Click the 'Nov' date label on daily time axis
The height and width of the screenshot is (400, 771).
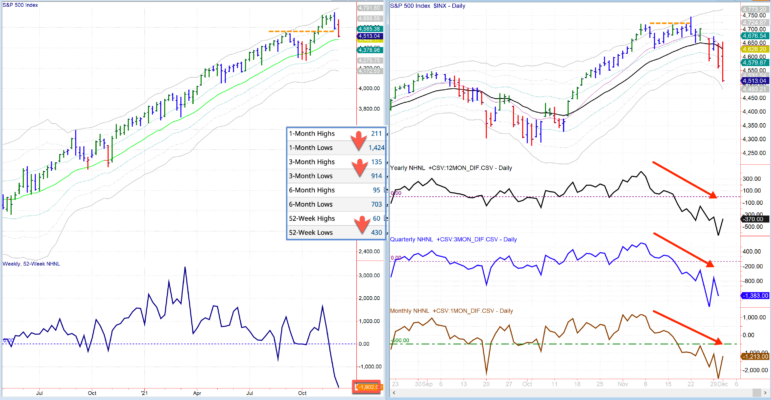click(623, 384)
